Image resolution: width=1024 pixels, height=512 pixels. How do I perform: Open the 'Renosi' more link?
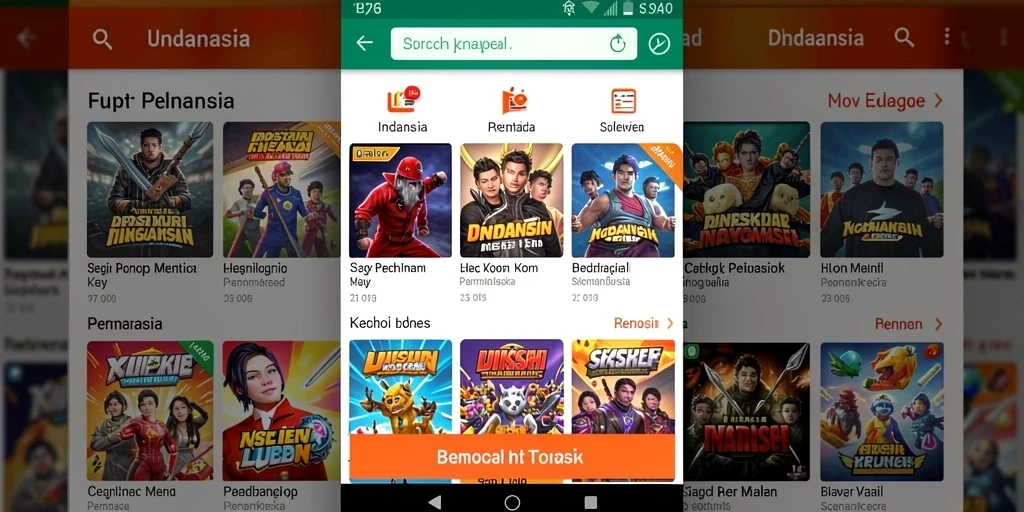(636, 323)
